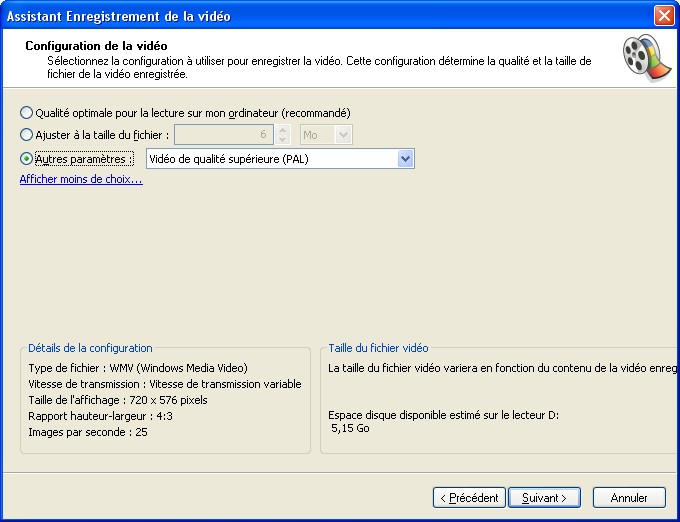Select 'Qualité optimale pour la lecture' radio option
The width and height of the screenshot is (680, 522).
(27, 112)
